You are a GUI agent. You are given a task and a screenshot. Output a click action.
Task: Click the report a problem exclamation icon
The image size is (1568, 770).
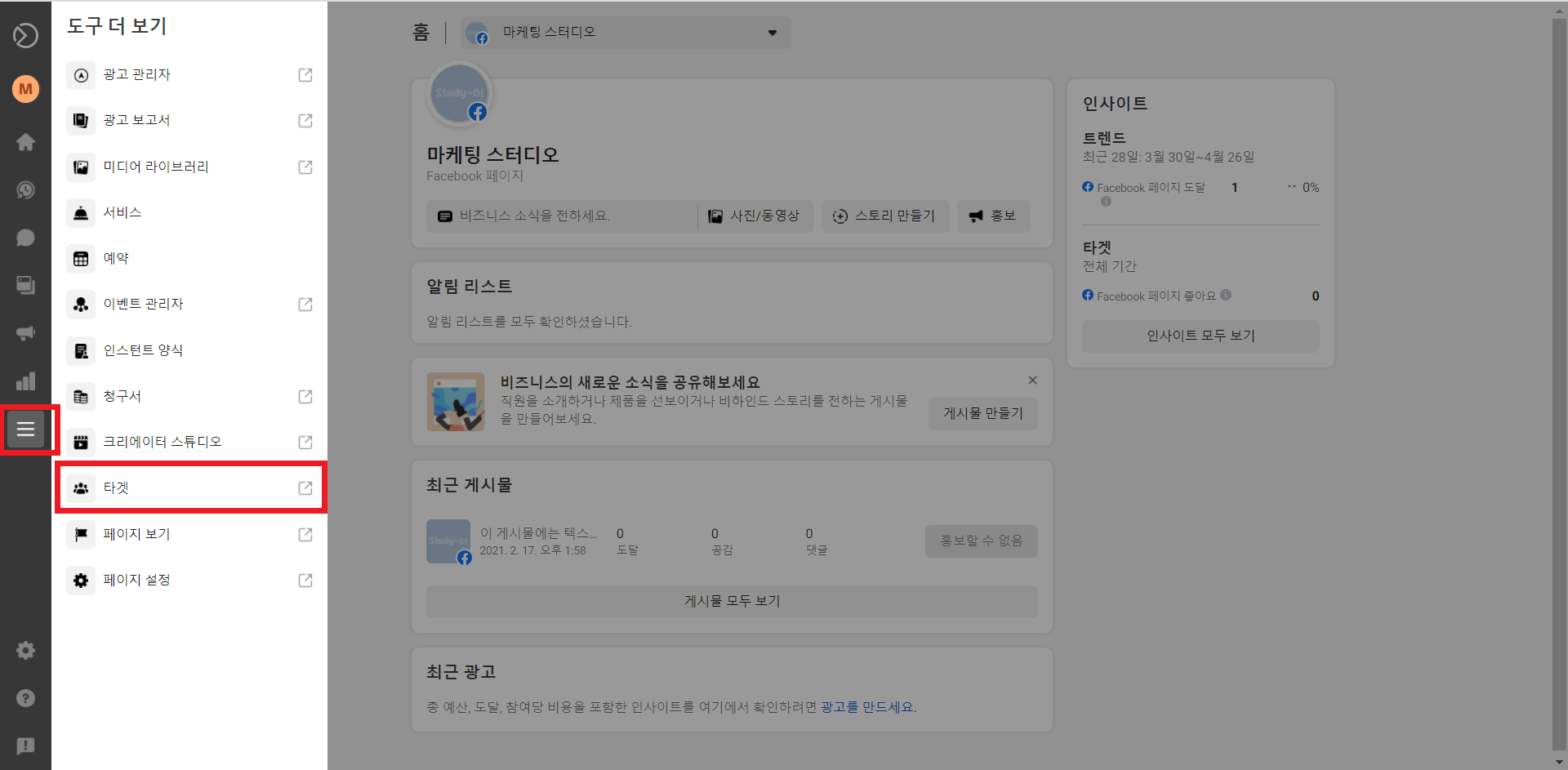pyautogui.click(x=25, y=746)
